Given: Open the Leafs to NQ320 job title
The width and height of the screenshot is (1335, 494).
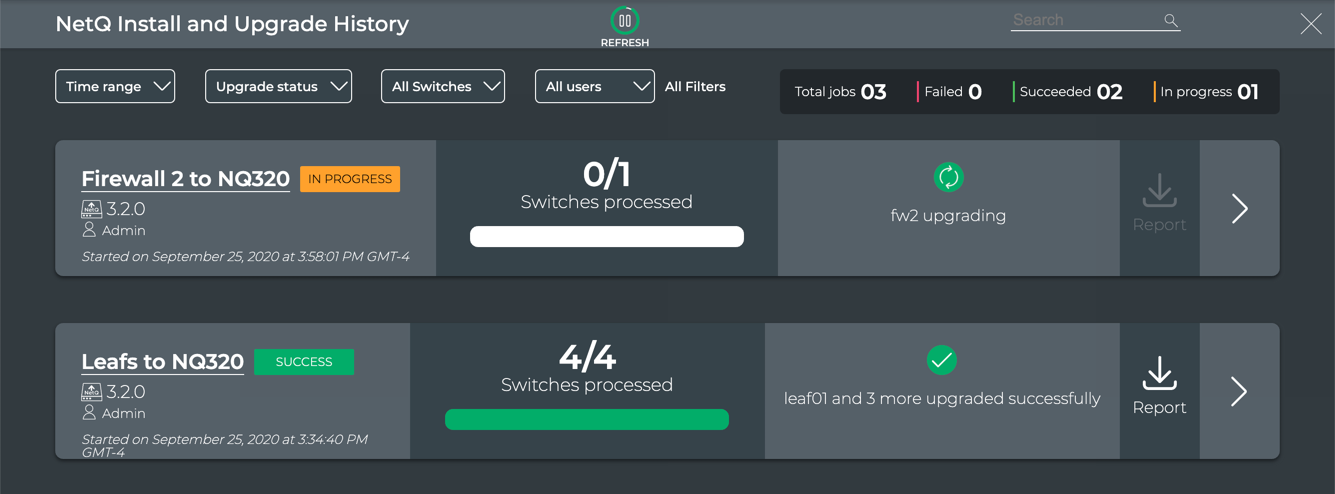Looking at the screenshot, I should (x=162, y=362).
